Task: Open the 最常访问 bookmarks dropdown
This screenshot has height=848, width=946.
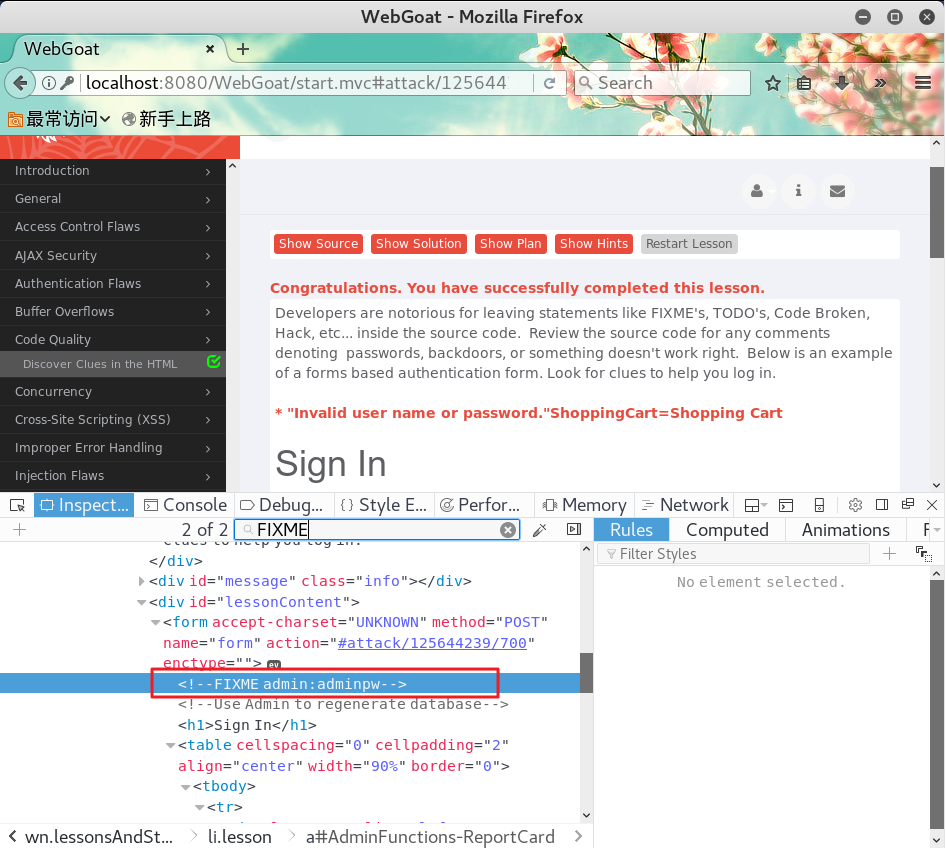Action: (x=59, y=119)
